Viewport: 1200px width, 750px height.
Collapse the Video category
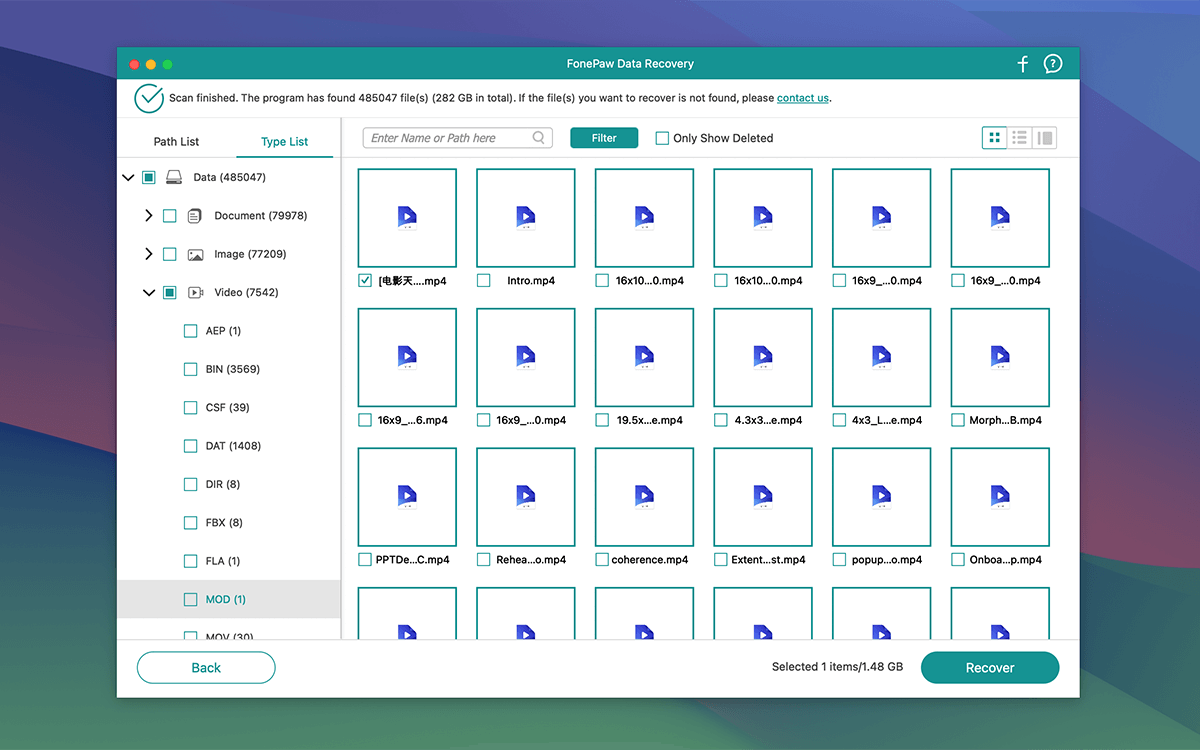tap(149, 293)
